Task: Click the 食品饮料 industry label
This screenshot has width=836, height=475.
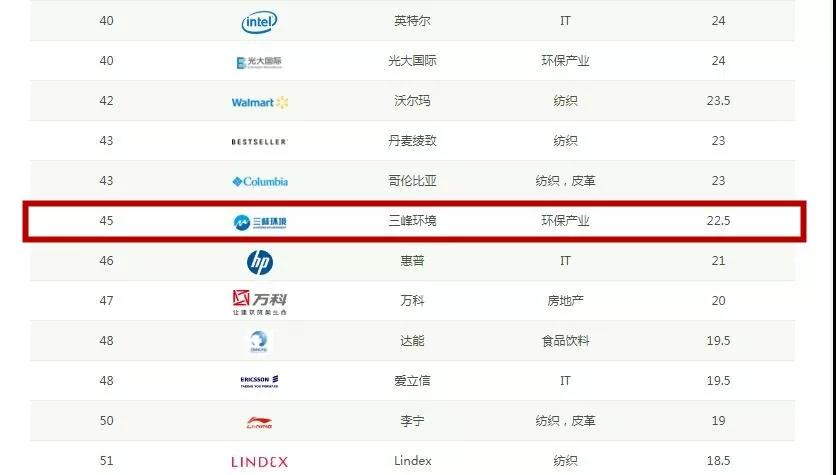Action: [565, 341]
